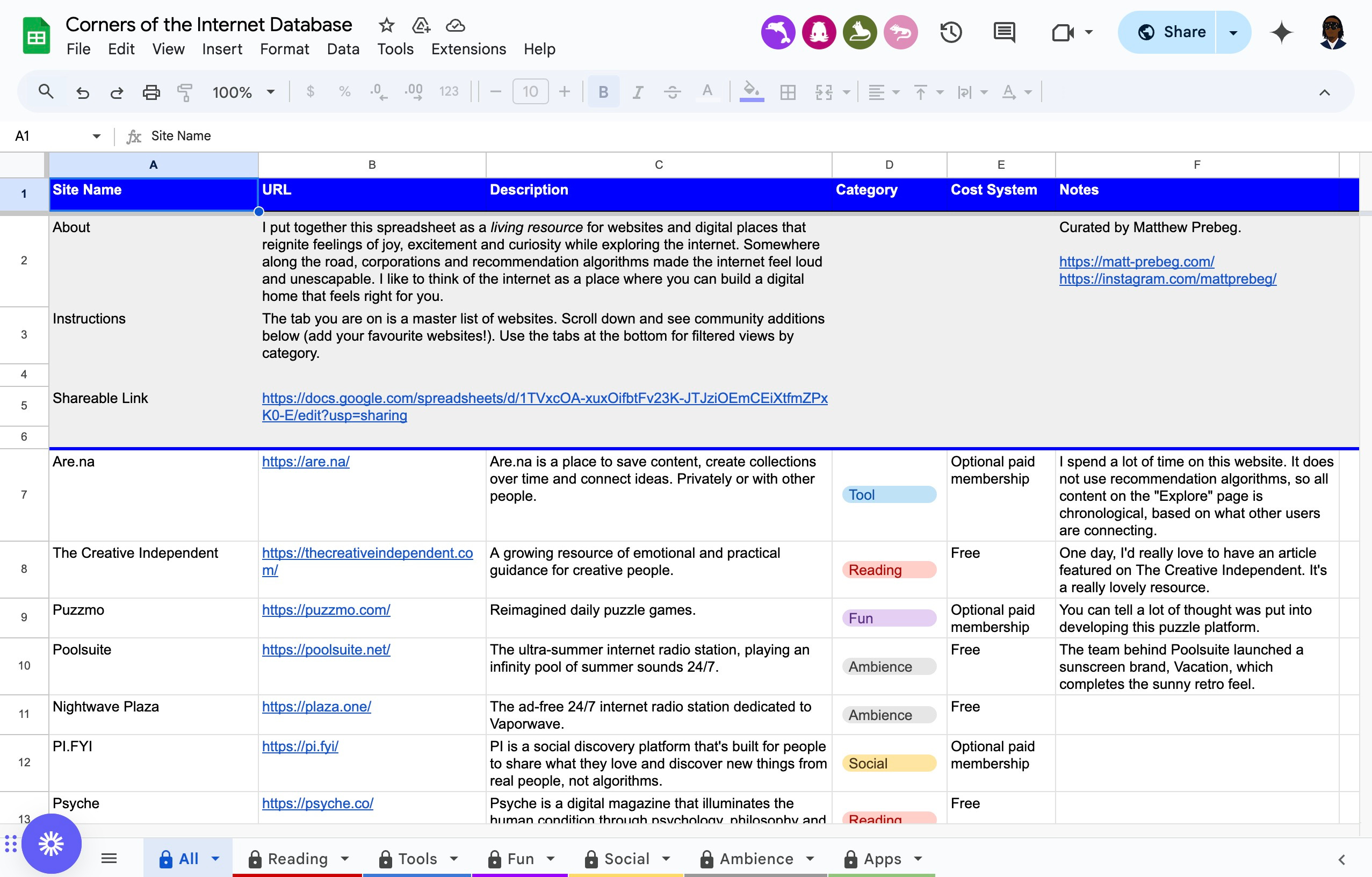This screenshot has height=877, width=1372.
Task: Open version history clock icon
Action: [x=951, y=32]
